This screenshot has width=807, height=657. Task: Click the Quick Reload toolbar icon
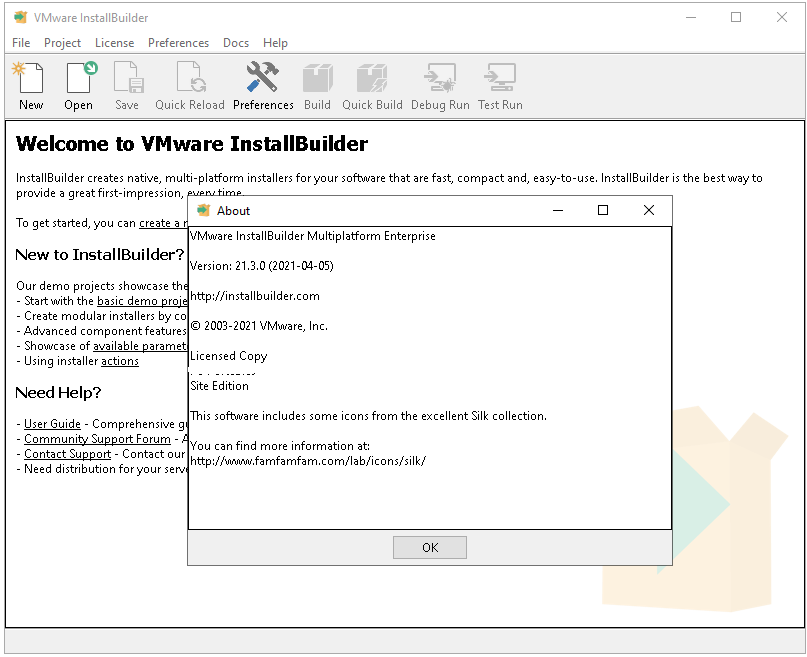click(190, 86)
